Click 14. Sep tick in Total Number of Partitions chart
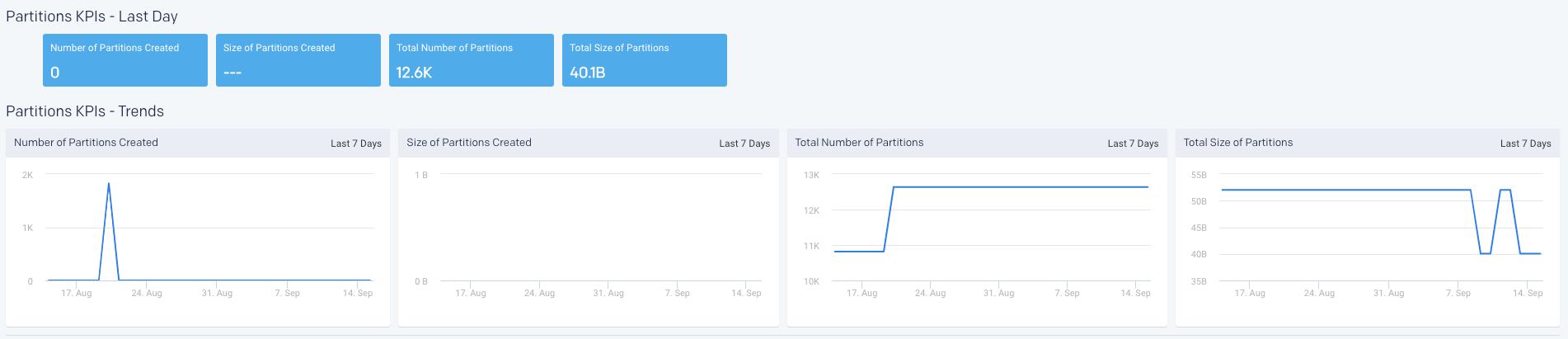Image resolution: width=1568 pixels, height=339 pixels. pos(1136,293)
